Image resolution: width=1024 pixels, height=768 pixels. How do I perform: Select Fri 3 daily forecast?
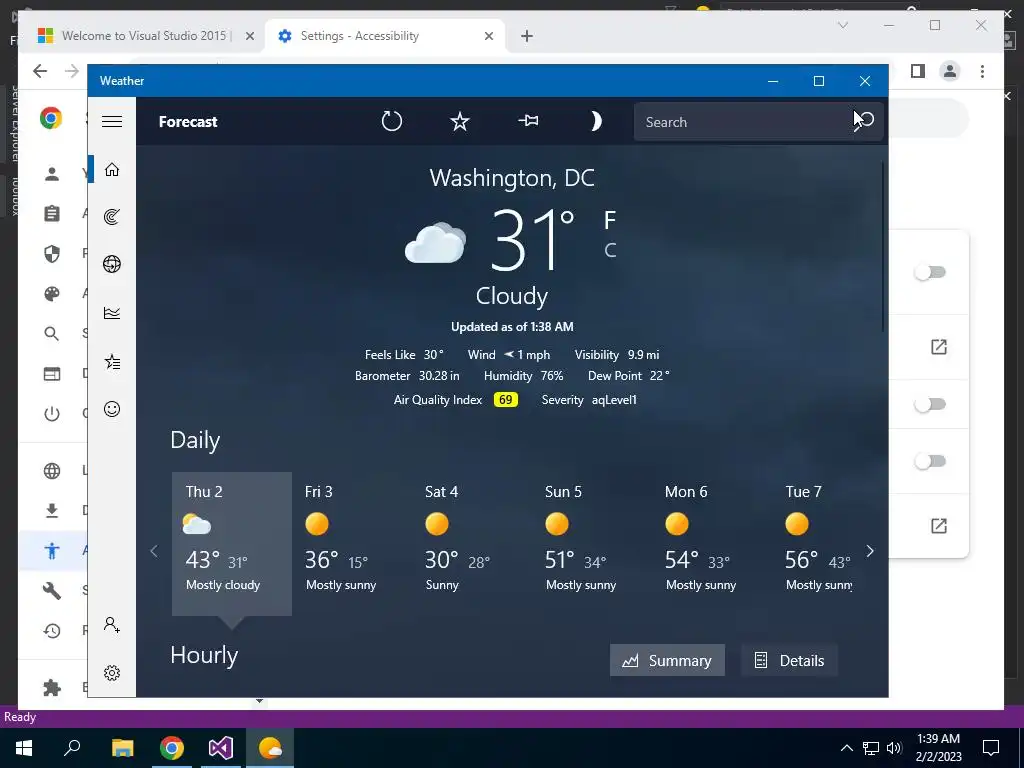point(351,543)
